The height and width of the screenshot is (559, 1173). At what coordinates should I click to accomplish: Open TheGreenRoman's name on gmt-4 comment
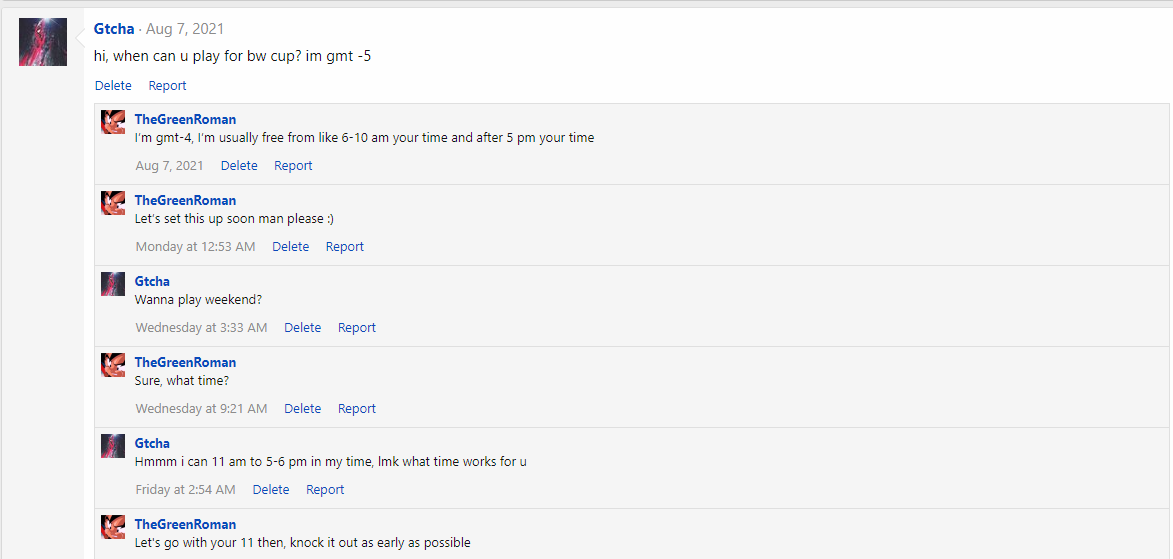[x=185, y=119]
